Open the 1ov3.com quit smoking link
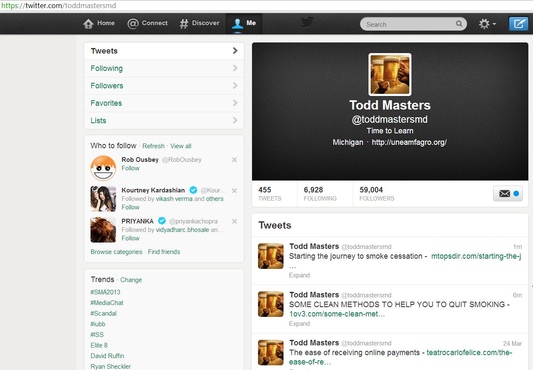 pyautogui.click(x=337, y=314)
